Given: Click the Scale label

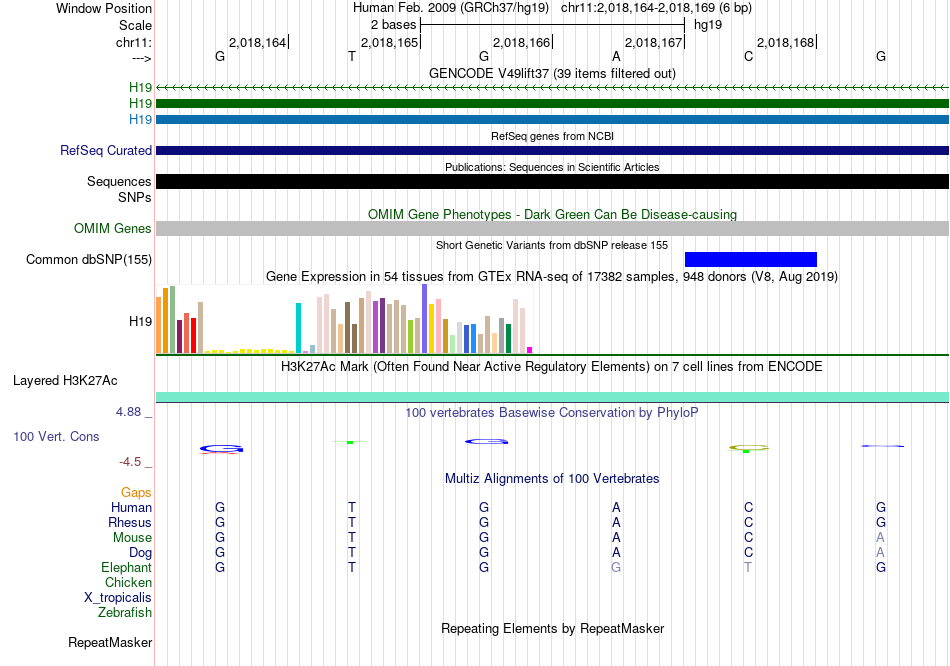Looking at the screenshot, I should click(x=135, y=25).
